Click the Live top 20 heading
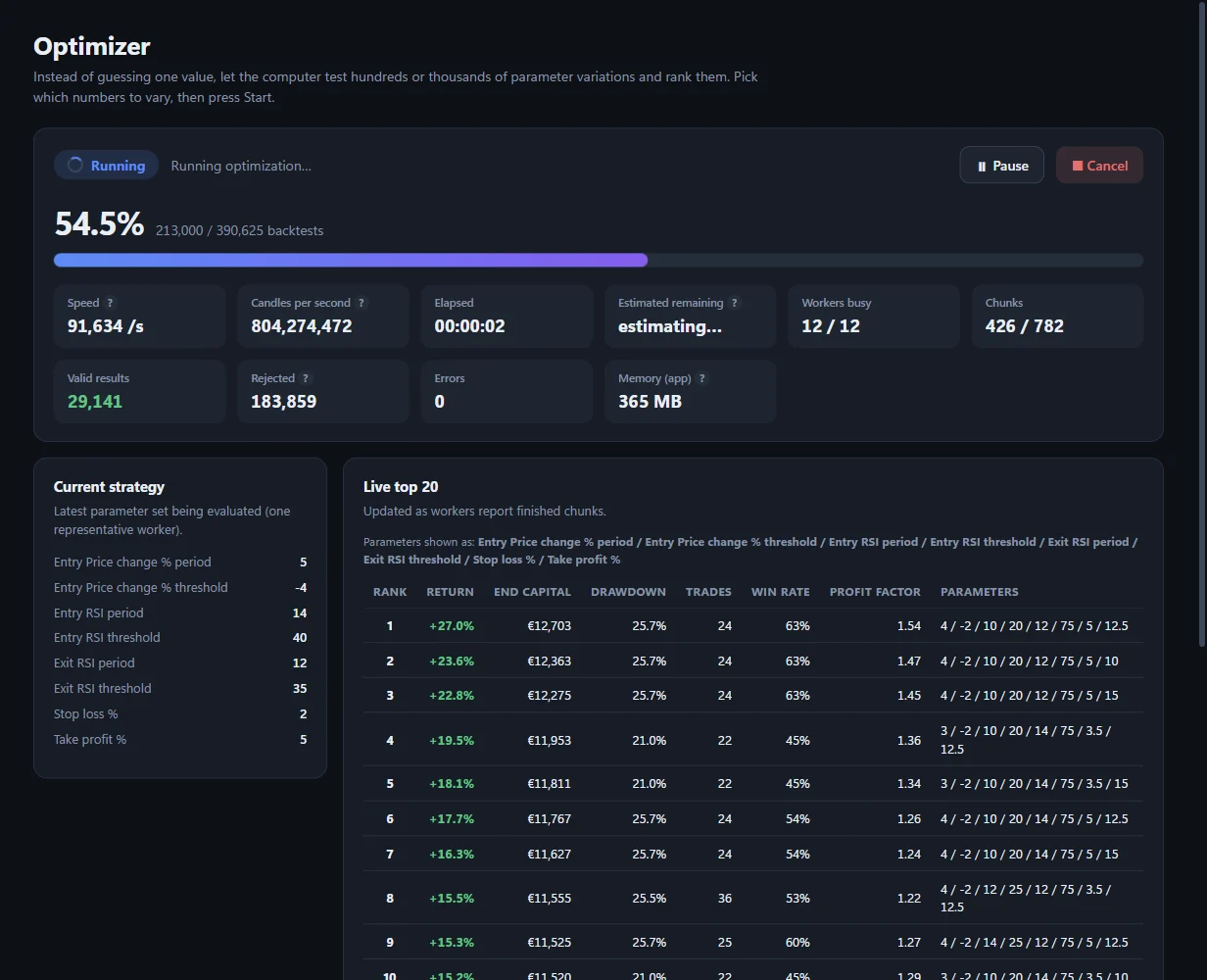The width and height of the screenshot is (1207, 980). pos(401,487)
